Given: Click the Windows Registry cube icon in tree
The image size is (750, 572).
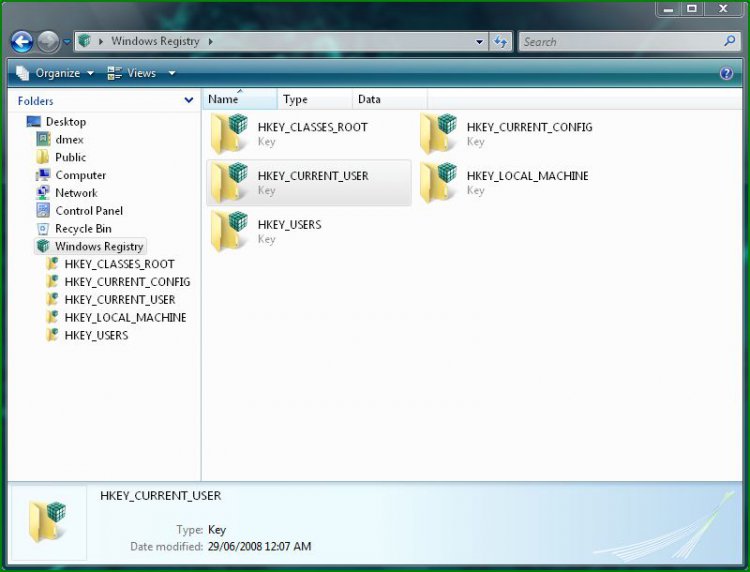Looking at the screenshot, I should (x=43, y=246).
